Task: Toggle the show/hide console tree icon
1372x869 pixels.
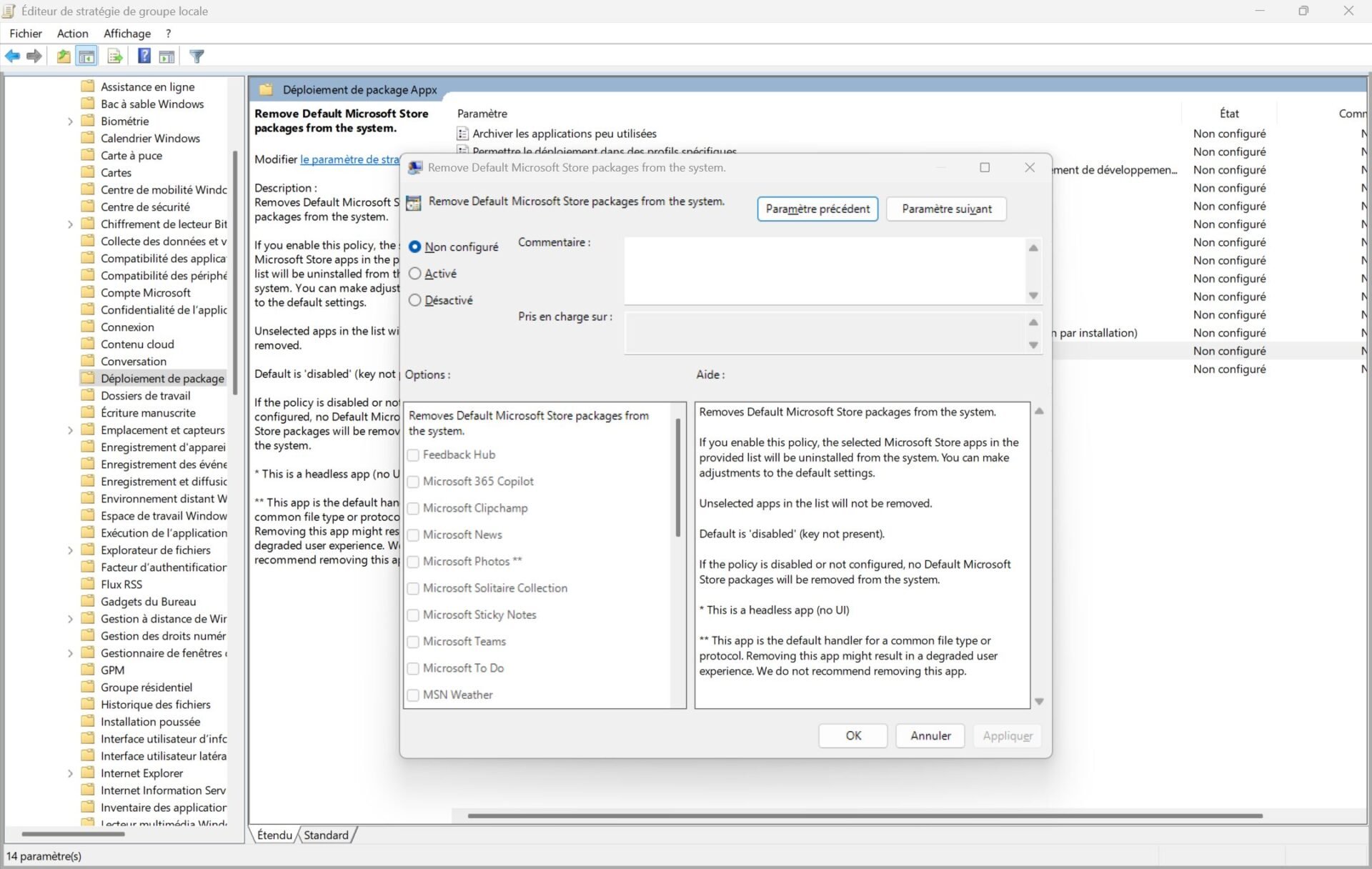Action: click(x=86, y=56)
